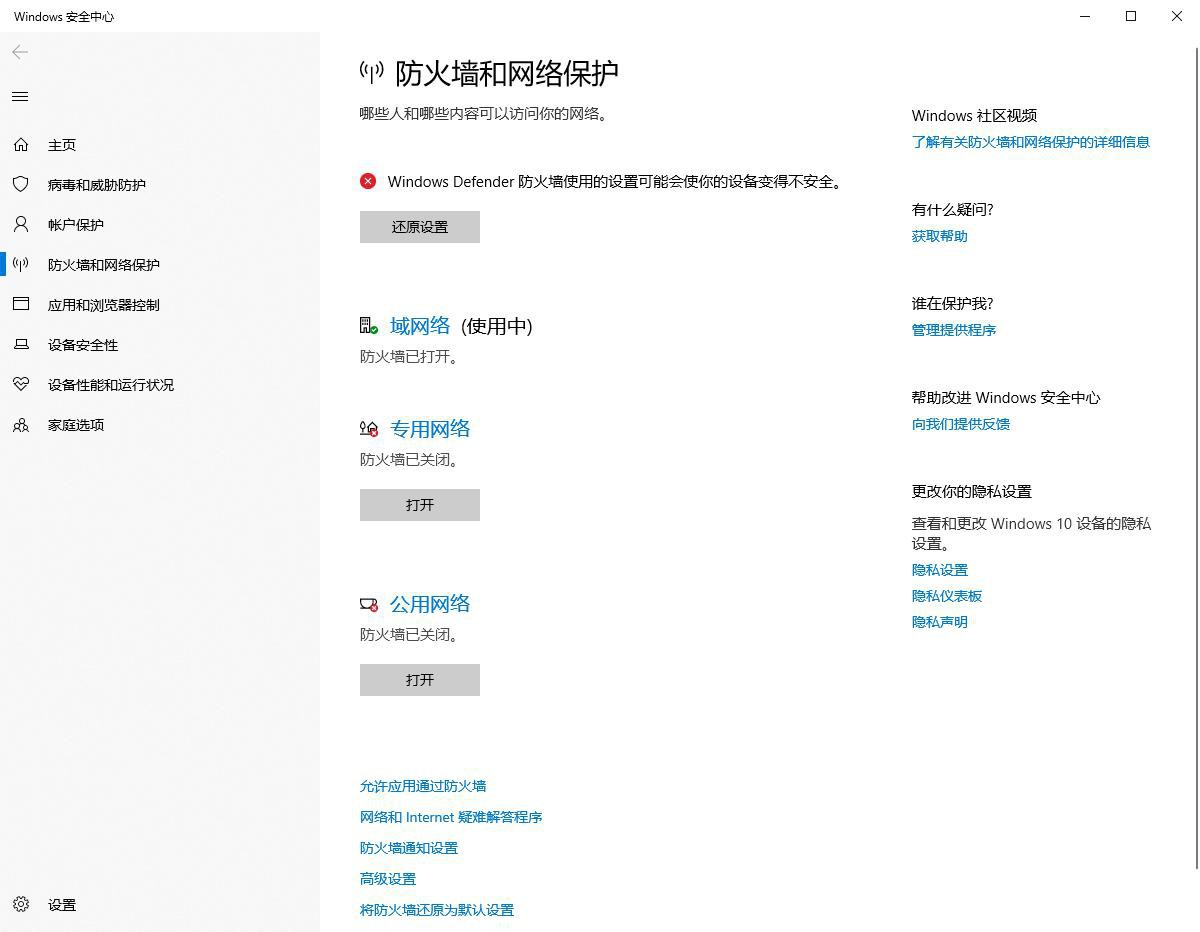Click the vertical scrollbar on right

(1195, 458)
